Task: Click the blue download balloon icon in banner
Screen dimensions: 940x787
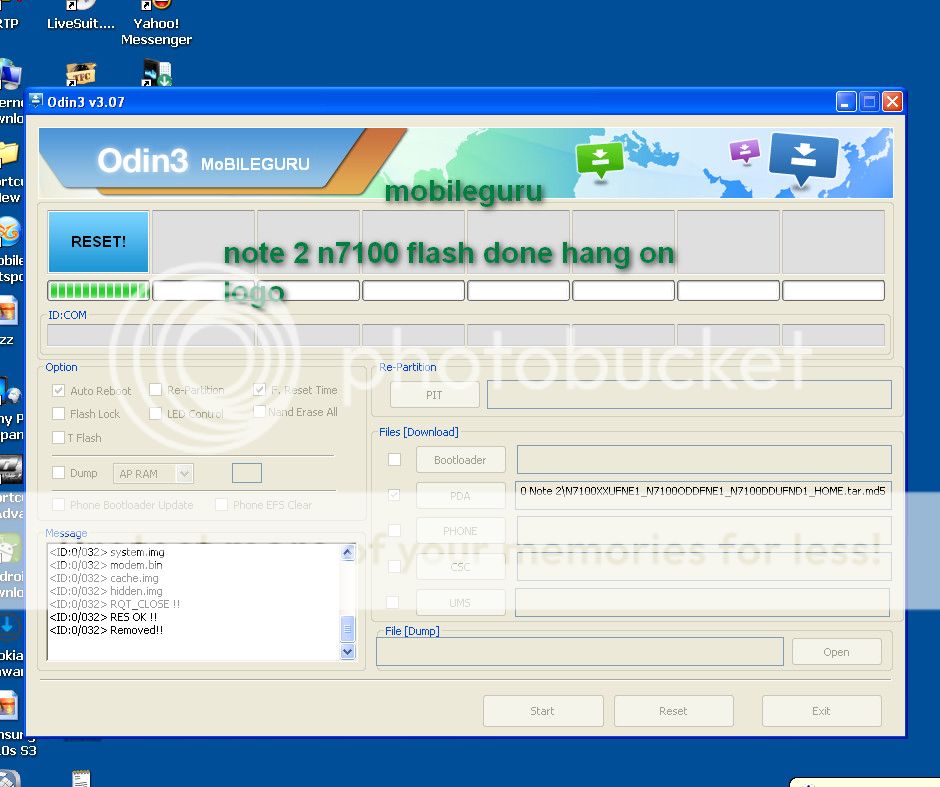Action: point(803,159)
